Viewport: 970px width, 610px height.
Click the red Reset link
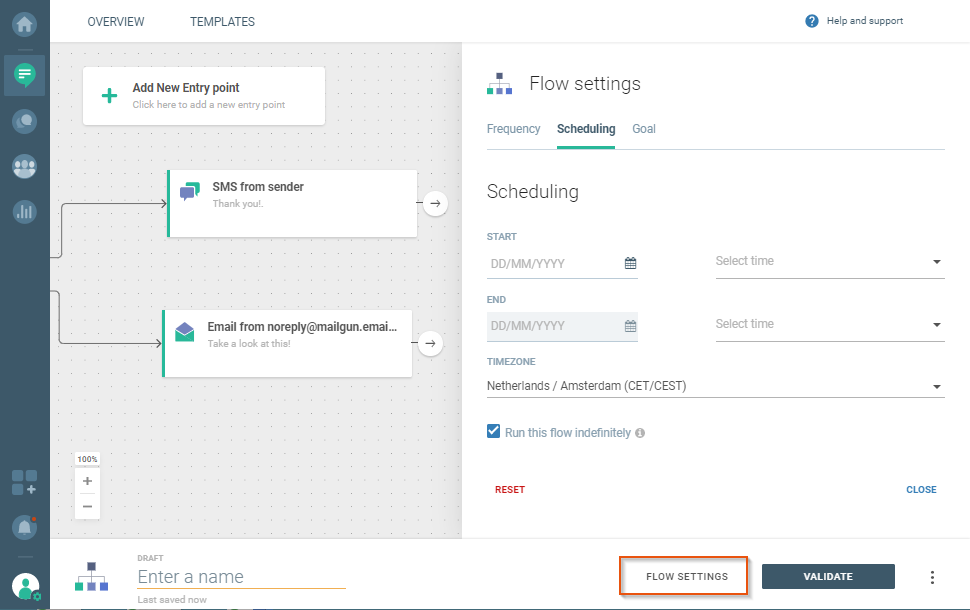point(510,490)
